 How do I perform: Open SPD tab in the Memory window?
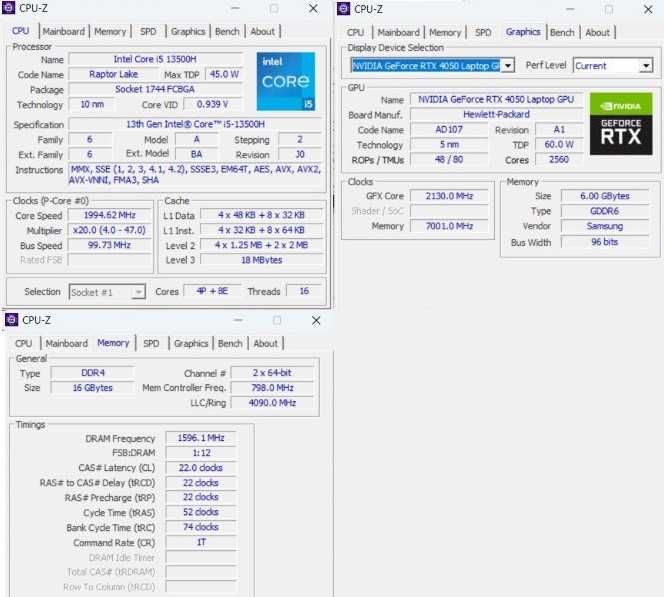pos(151,343)
